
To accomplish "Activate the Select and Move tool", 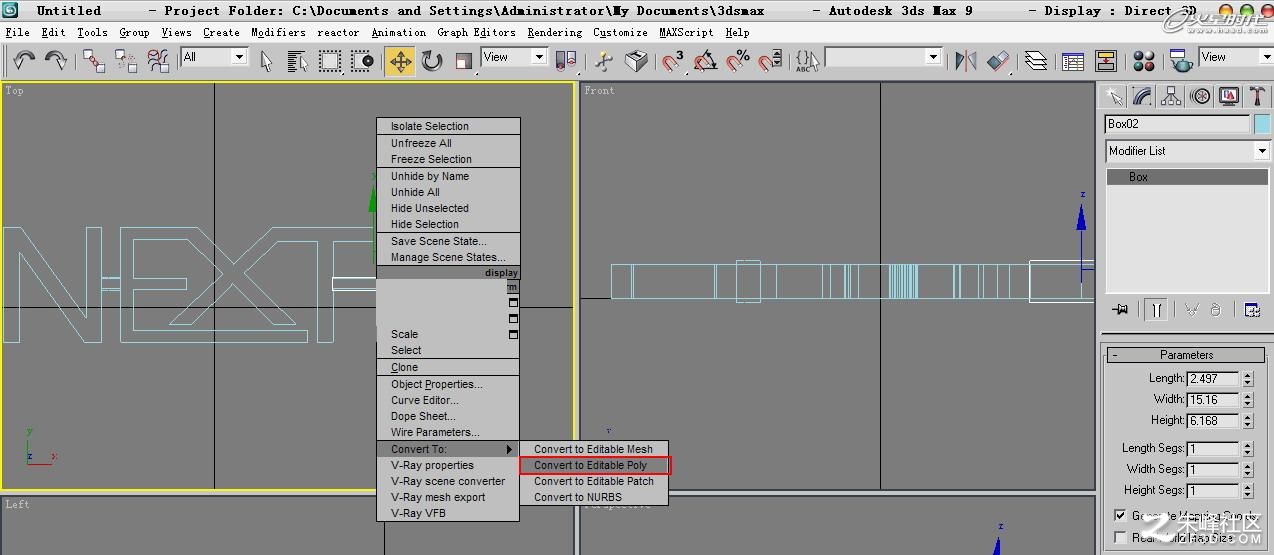I will 400,61.
